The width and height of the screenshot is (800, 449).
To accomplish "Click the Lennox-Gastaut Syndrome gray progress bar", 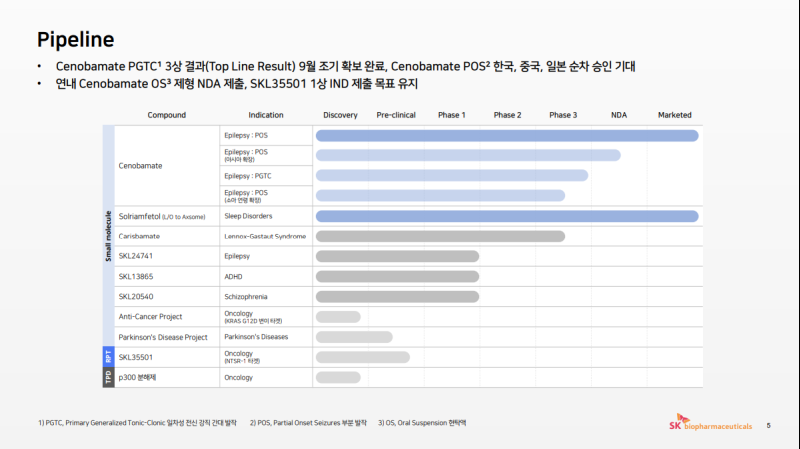I will (x=440, y=236).
